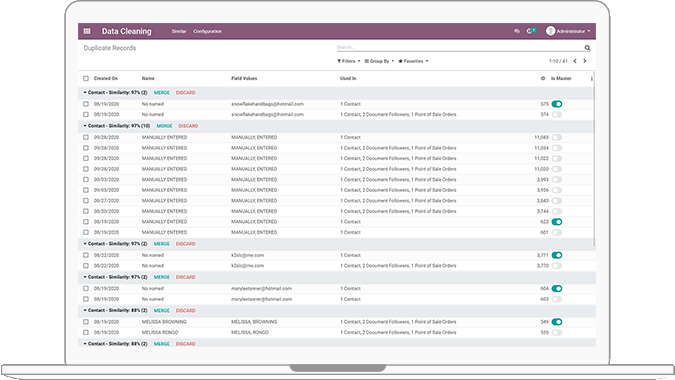Enable Is Master toggle for ID 535

click(x=557, y=332)
